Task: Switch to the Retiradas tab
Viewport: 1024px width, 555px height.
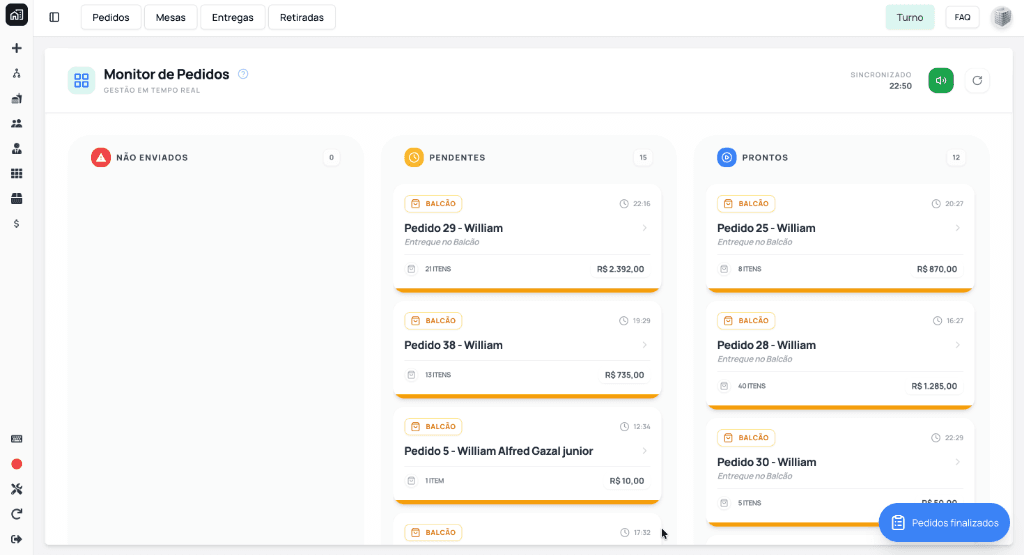Action: click(302, 18)
